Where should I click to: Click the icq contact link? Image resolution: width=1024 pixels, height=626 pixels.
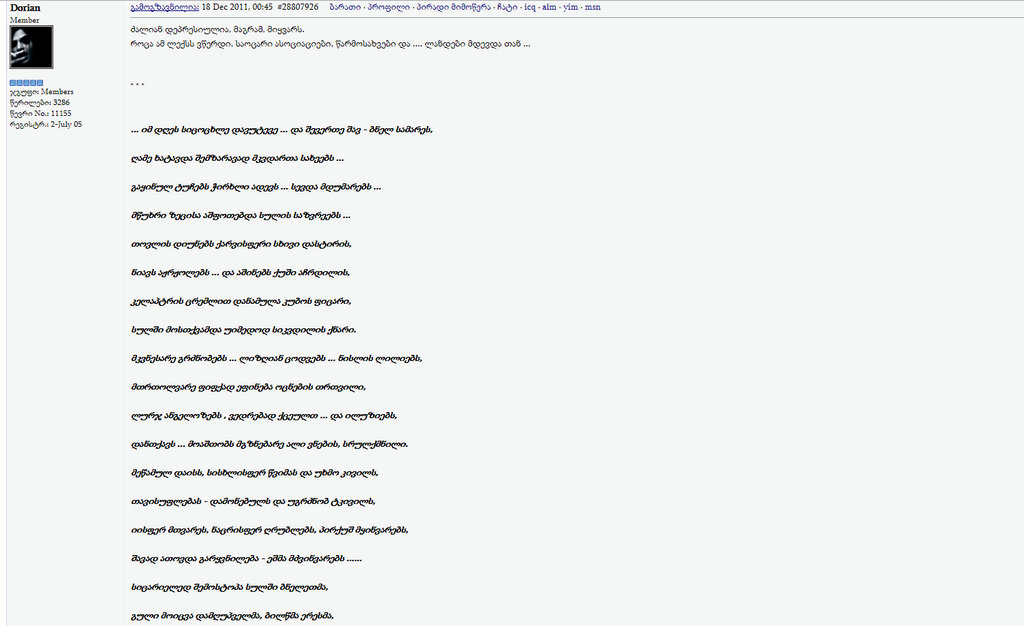(530, 7)
